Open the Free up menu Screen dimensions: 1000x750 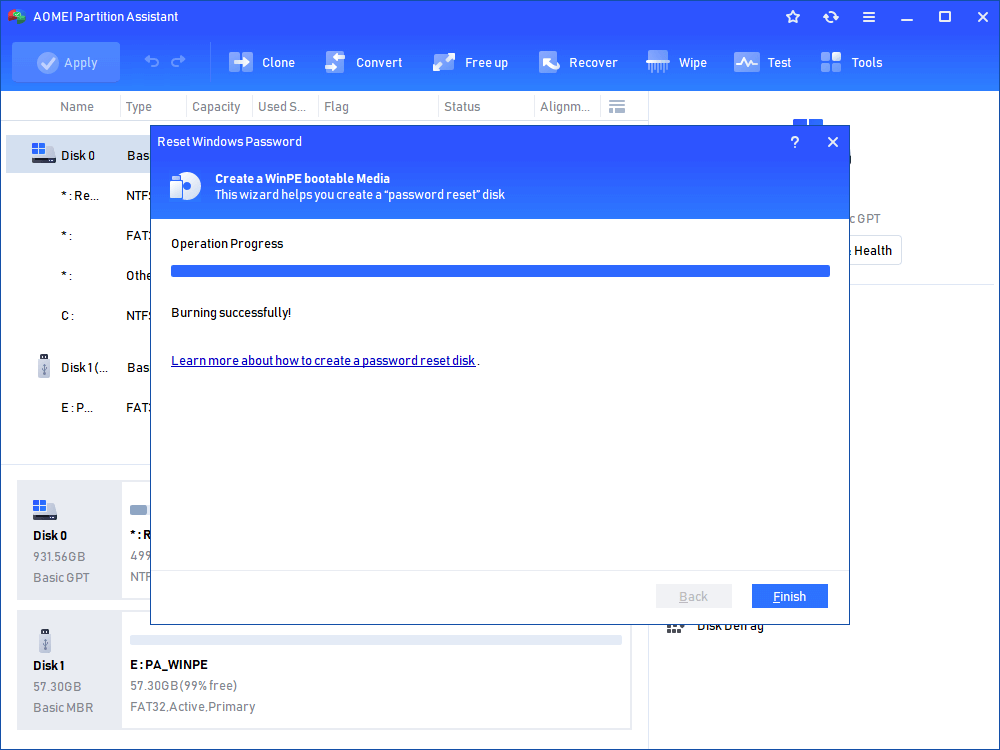[470, 62]
